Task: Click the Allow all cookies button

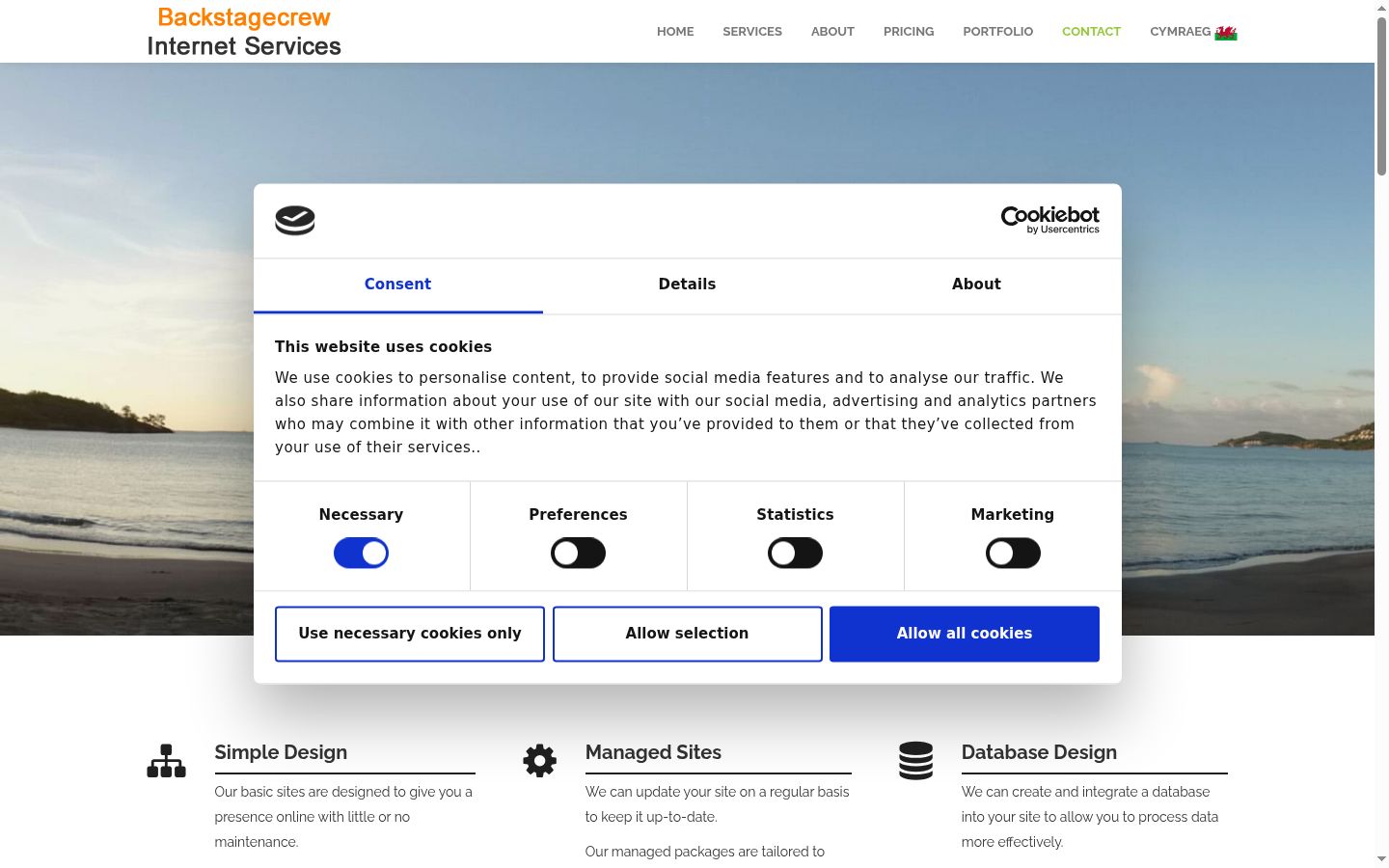Action: pyautogui.click(x=965, y=634)
